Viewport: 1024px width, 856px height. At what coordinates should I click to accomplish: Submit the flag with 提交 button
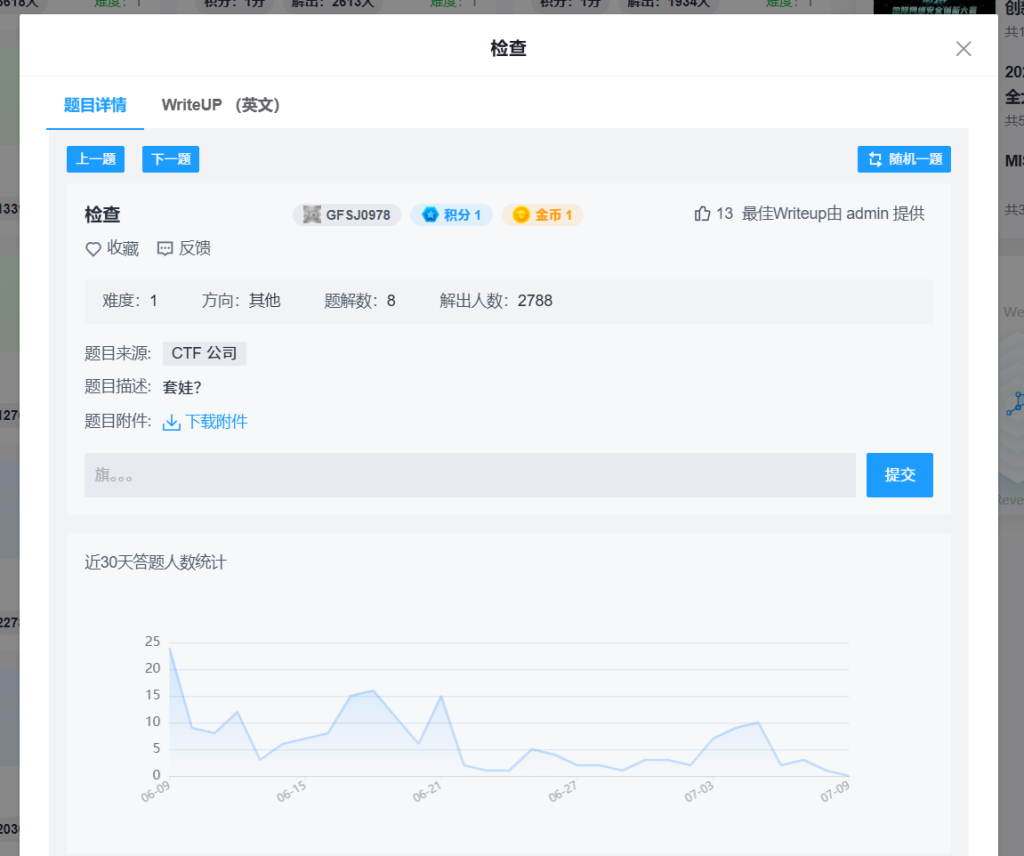[x=899, y=475]
